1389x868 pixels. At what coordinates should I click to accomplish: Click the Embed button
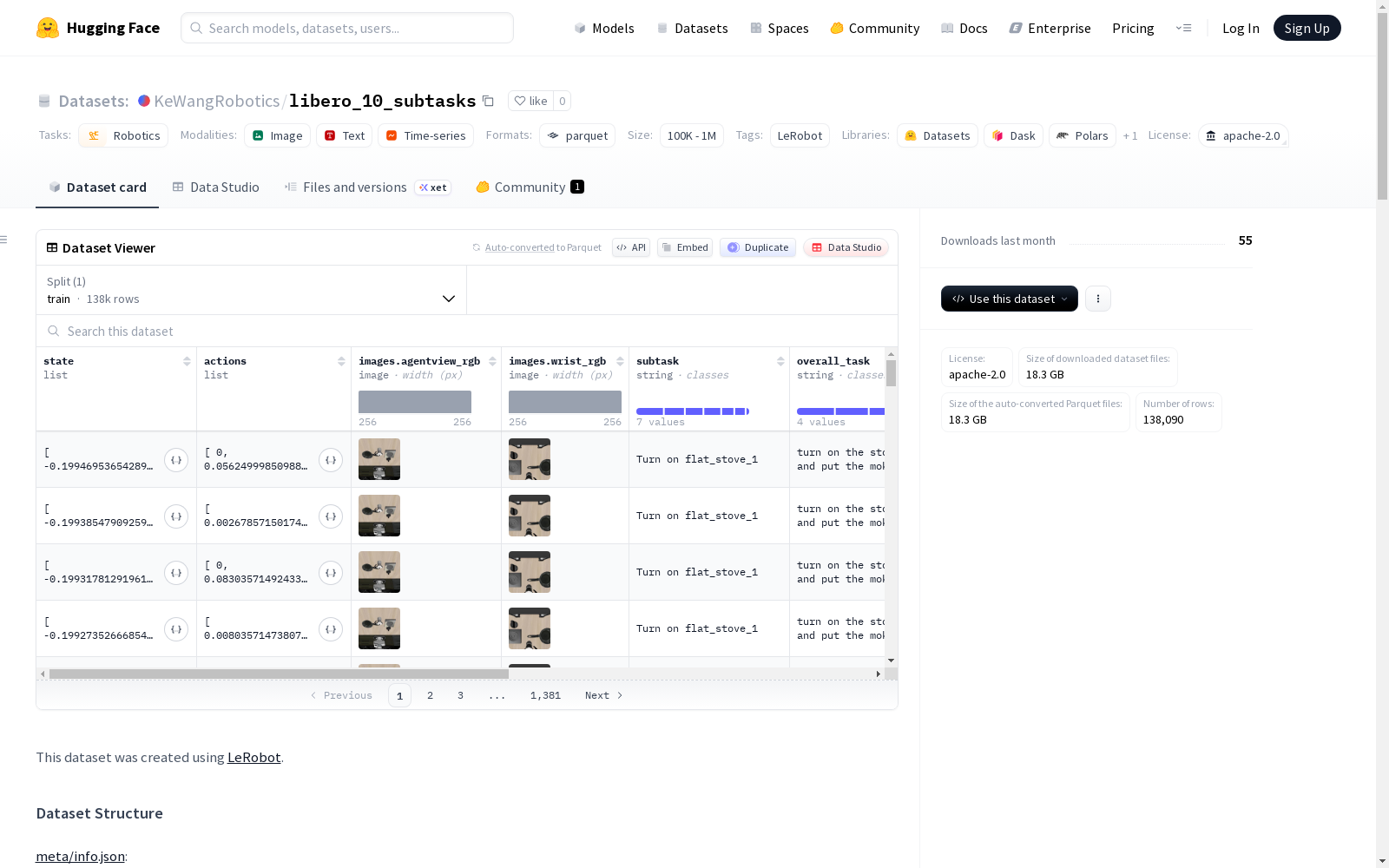pos(685,247)
